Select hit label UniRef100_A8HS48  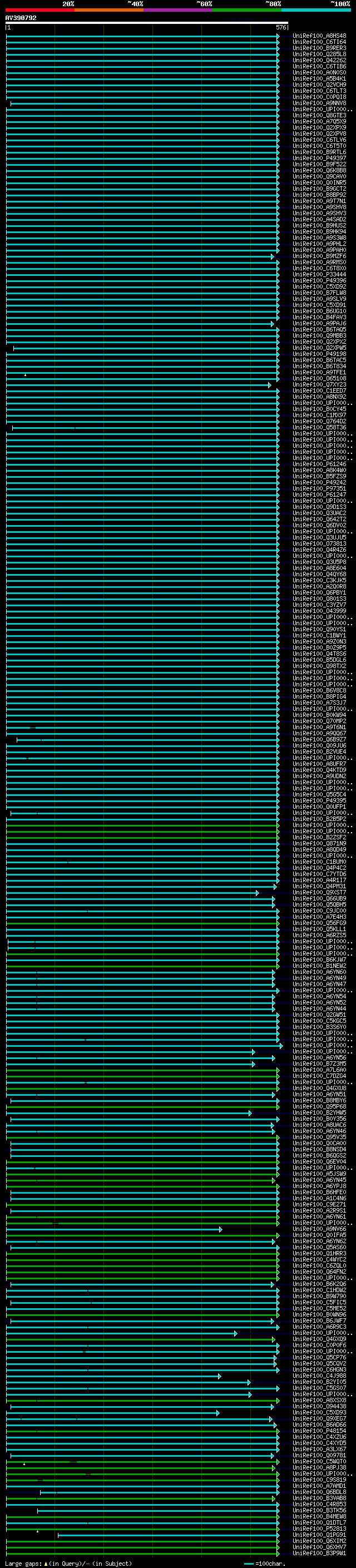(319, 36)
